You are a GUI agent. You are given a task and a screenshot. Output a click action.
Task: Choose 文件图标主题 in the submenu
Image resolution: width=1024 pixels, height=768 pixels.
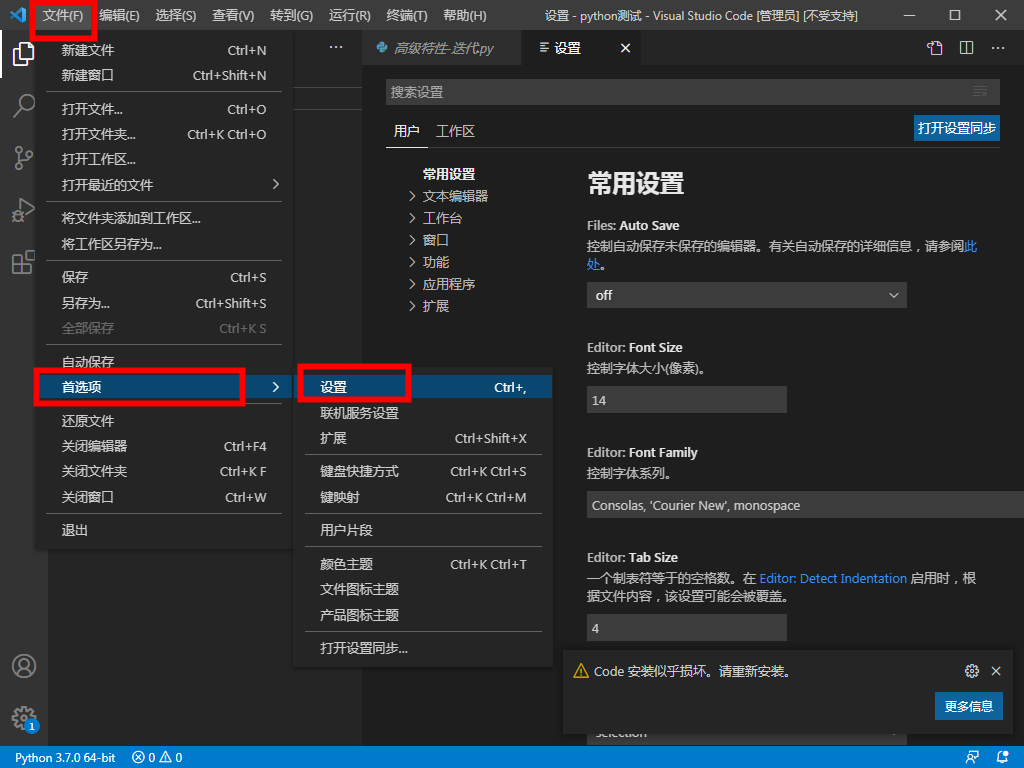(x=423, y=590)
